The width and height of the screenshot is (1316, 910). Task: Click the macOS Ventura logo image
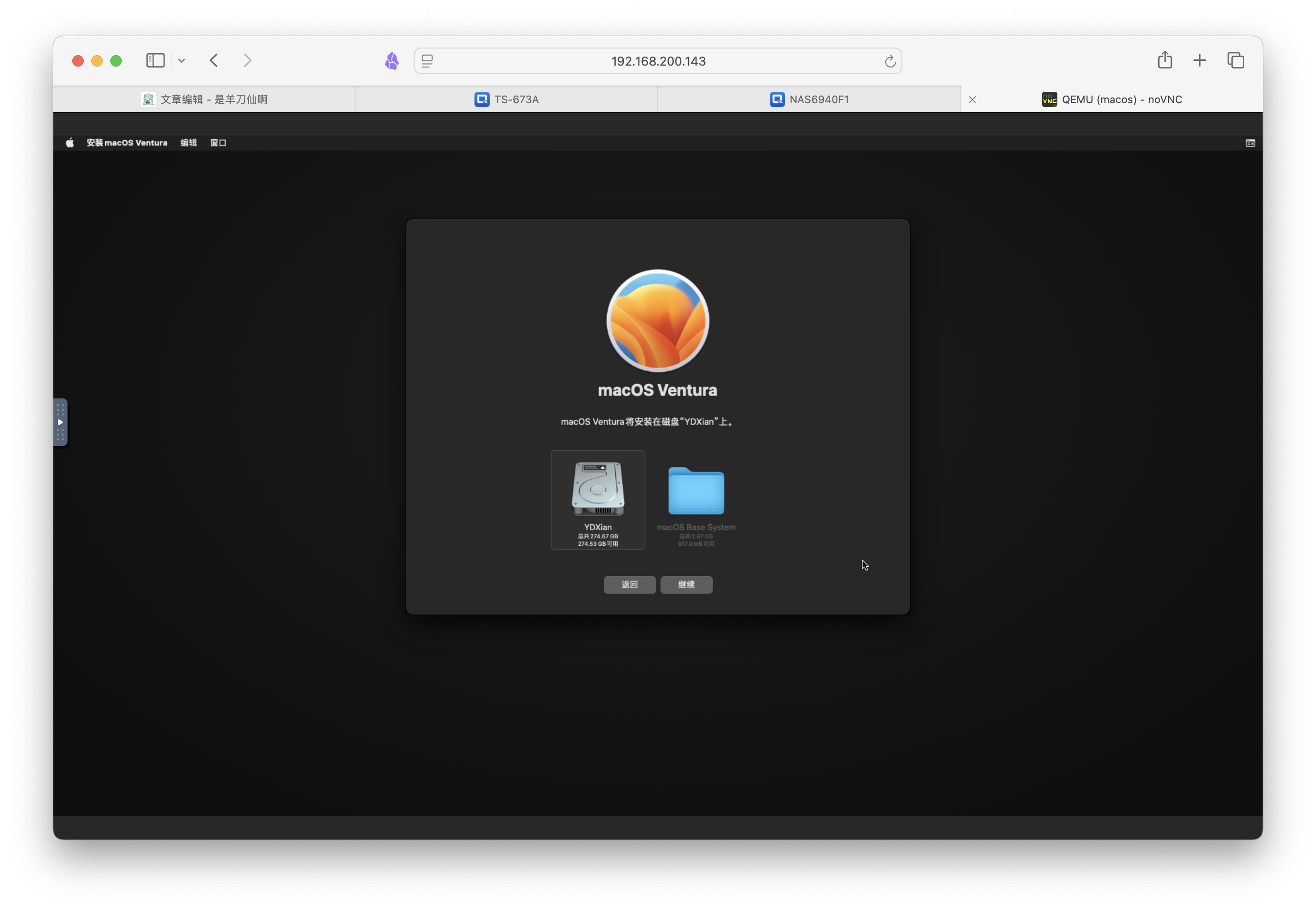click(x=658, y=320)
